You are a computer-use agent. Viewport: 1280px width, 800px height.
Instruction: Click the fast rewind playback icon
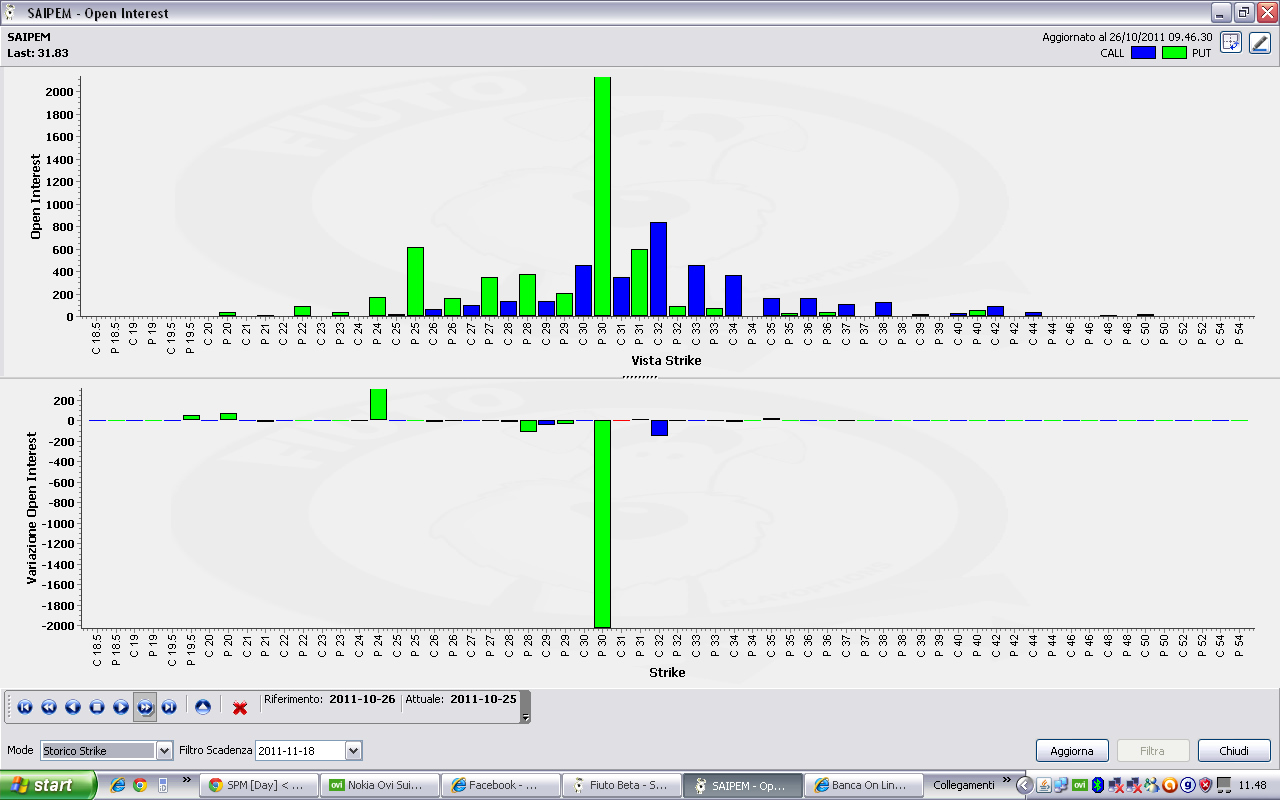click(x=49, y=707)
